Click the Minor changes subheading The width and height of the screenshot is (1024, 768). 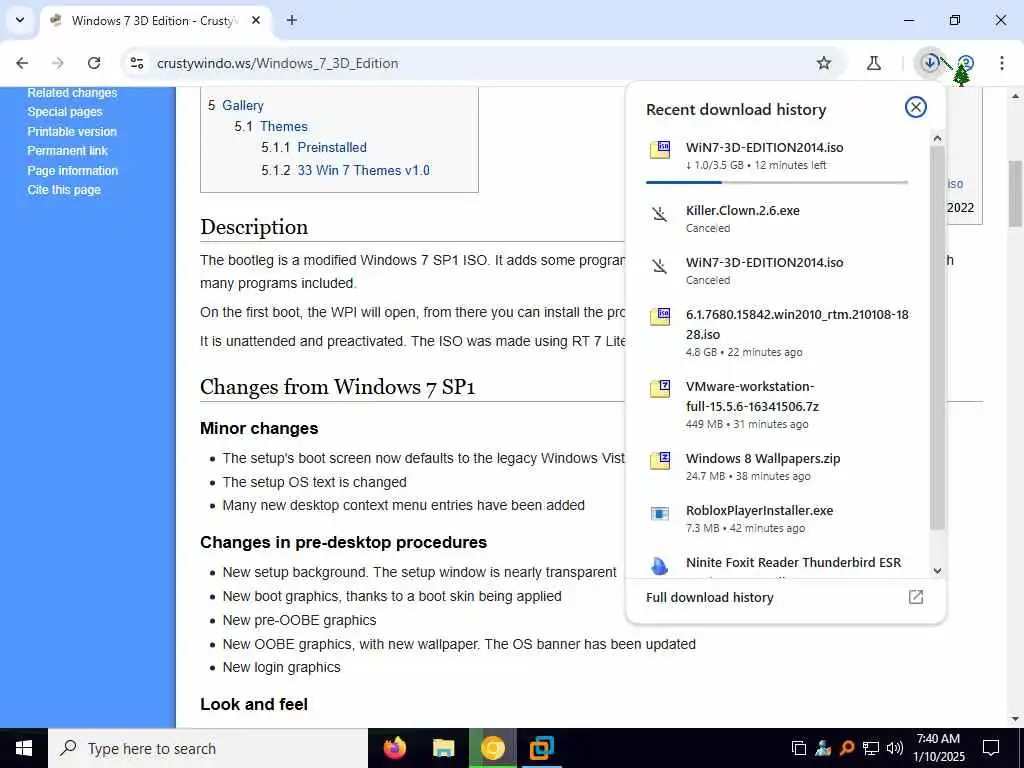(x=259, y=428)
